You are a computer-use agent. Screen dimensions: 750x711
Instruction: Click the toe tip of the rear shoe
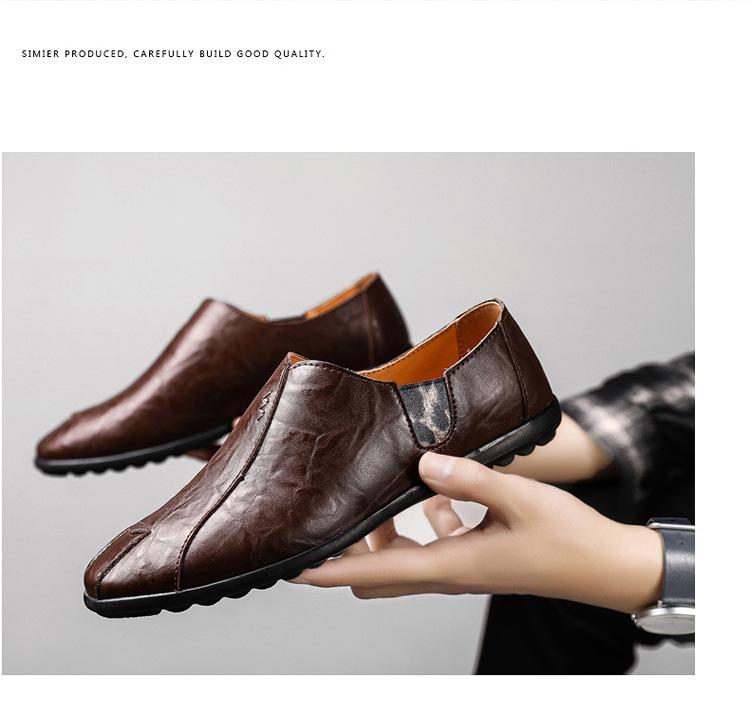(50, 444)
